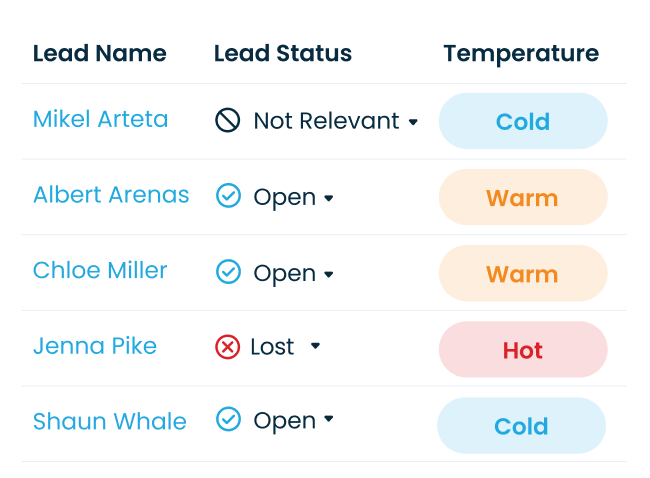This screenshot has height=478, width=650.
Task: Open Jenna Pike's lead record
Action: click(95, 346)
